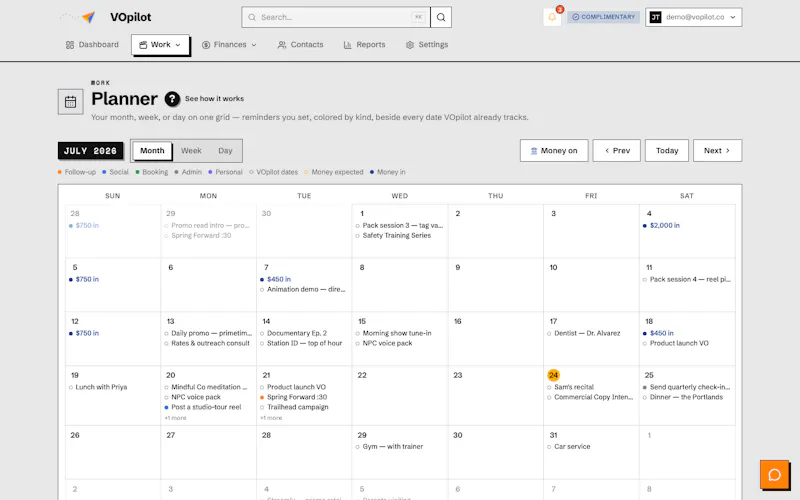Click the JULY 2026 label
Screen dimensions: 800x500
[x=90, y=151]
